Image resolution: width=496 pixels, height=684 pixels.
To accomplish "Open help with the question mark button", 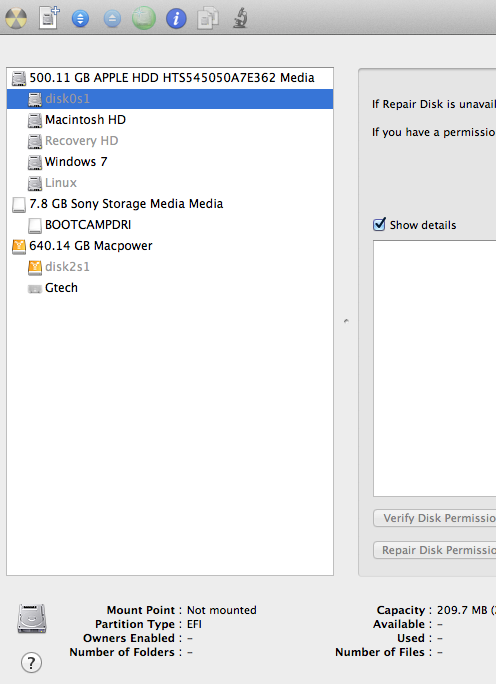I will point(31,663).
